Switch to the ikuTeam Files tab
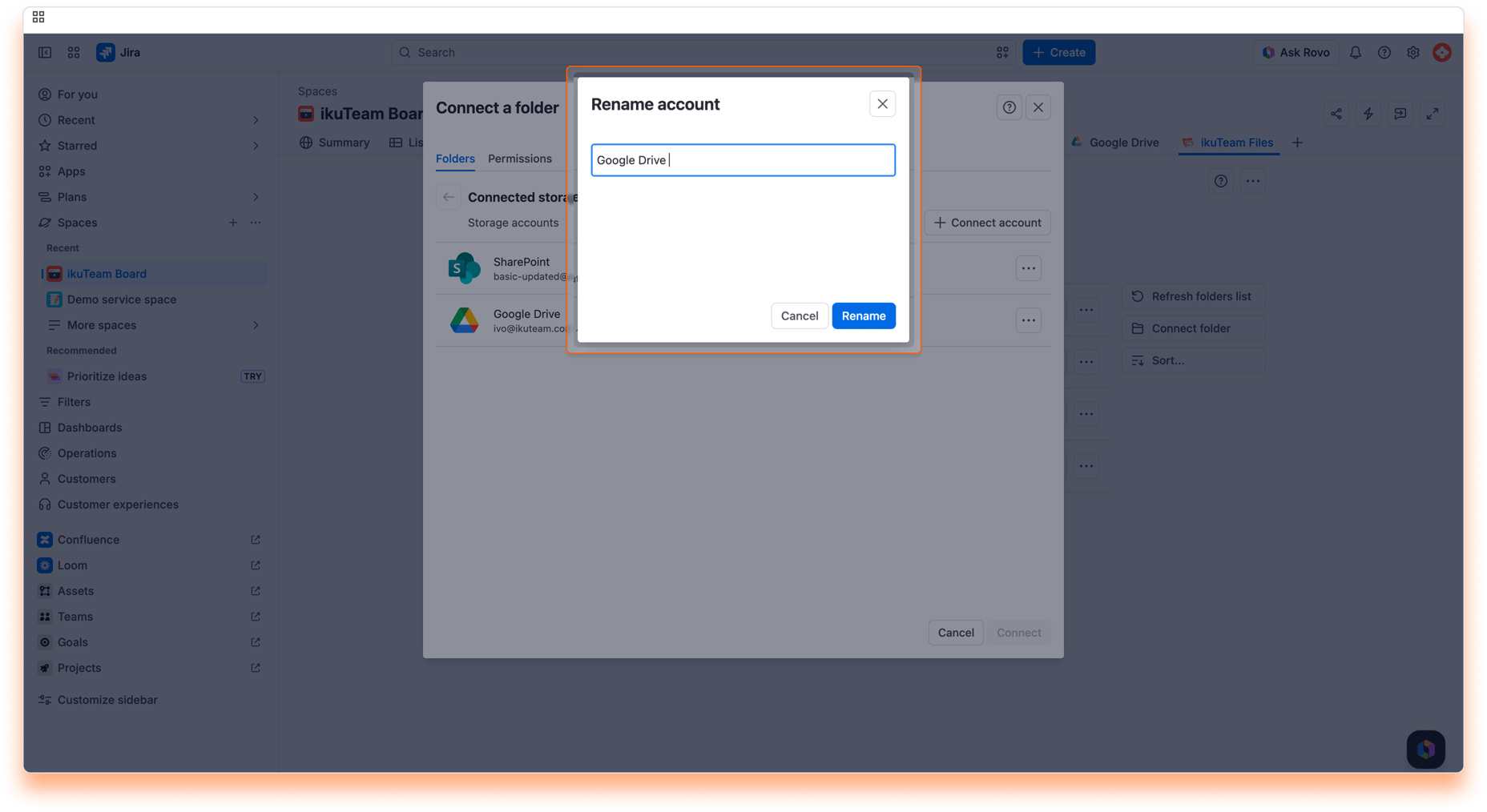 click(x=1227, y=143)
